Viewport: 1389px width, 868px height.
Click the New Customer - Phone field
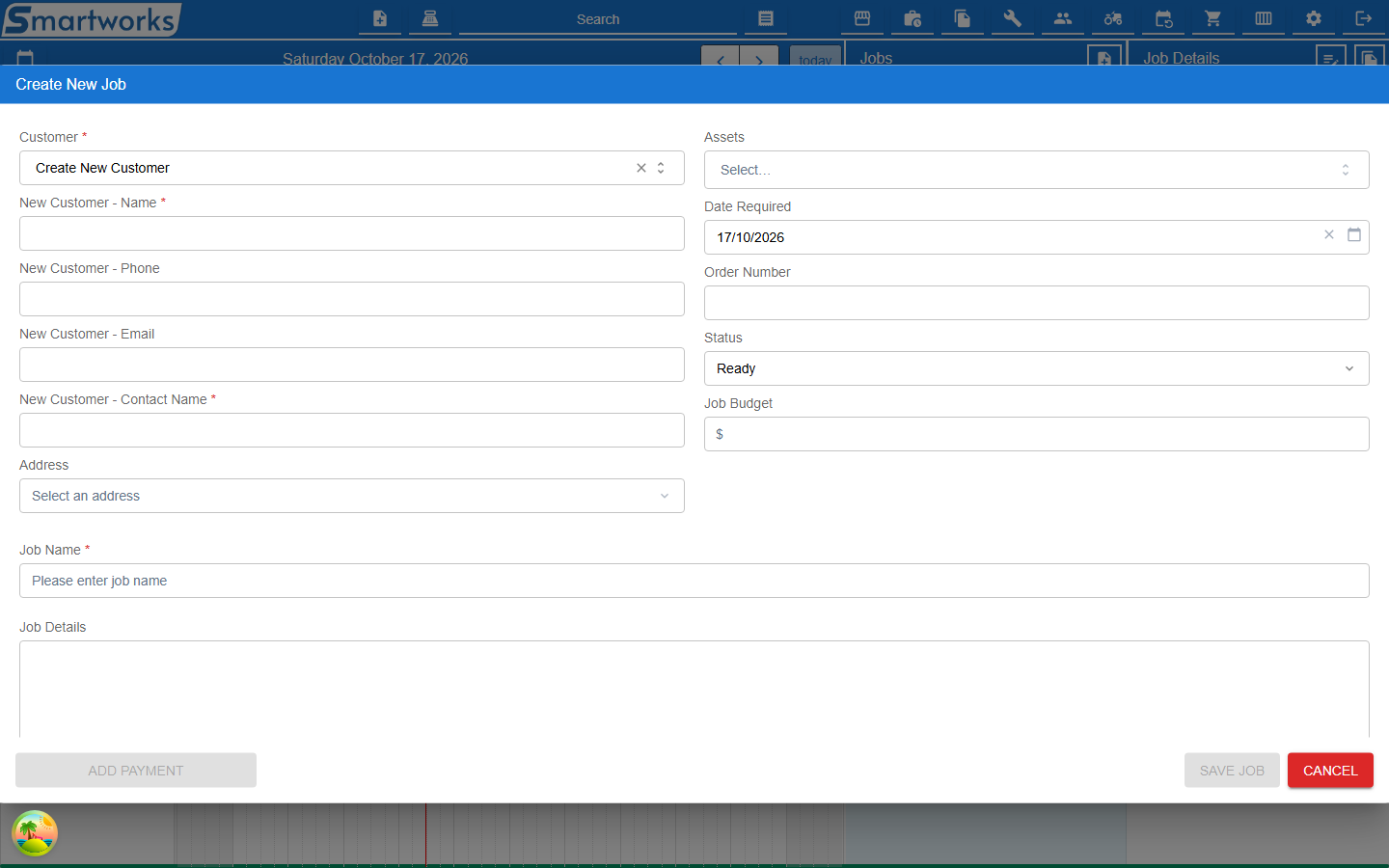(x=352, y=299)
